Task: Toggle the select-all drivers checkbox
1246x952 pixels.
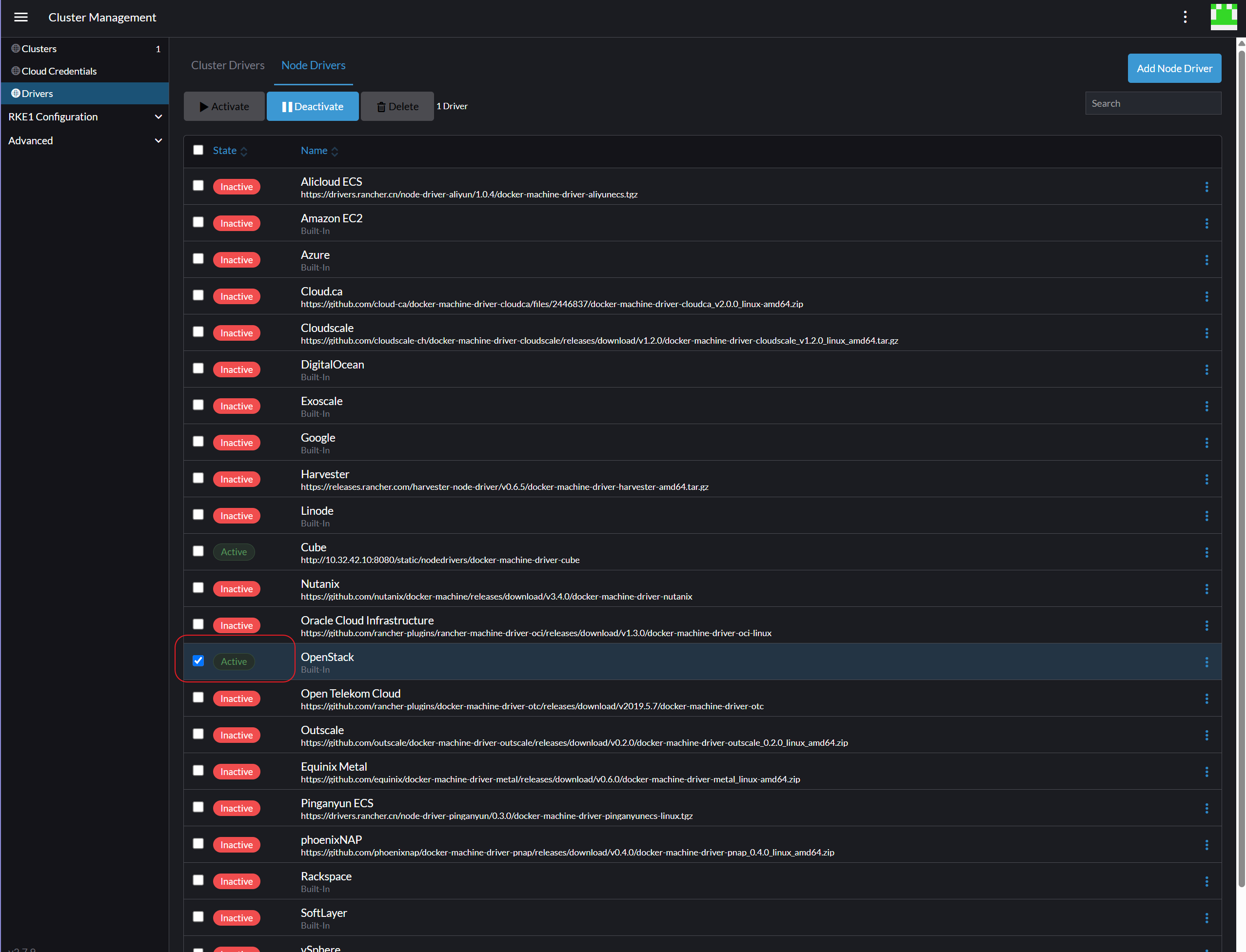Action: coord(198,150)
